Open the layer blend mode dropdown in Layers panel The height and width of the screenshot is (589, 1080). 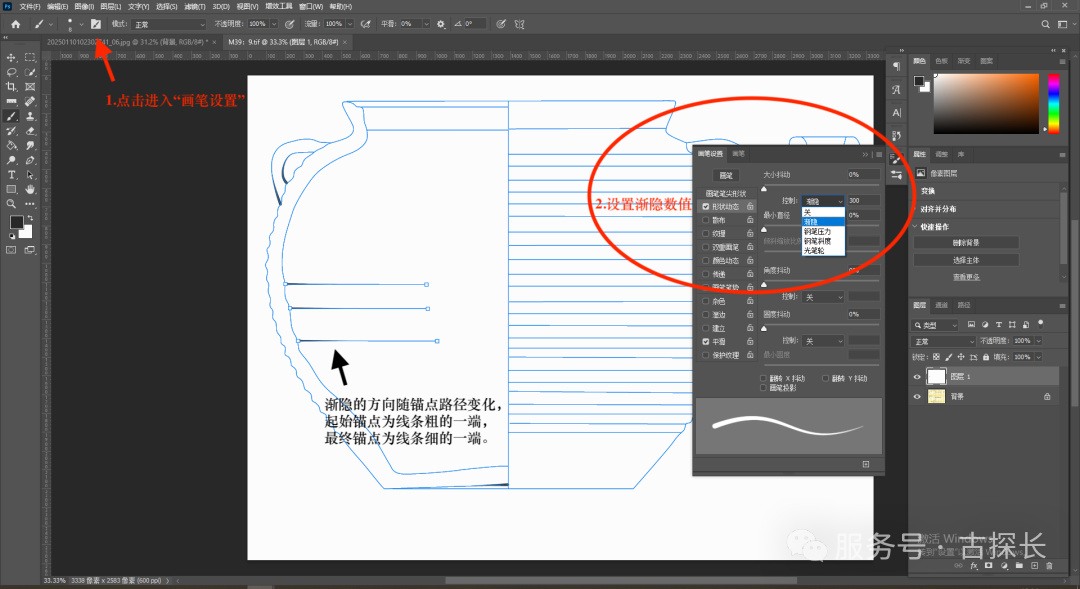pos(944,341)
